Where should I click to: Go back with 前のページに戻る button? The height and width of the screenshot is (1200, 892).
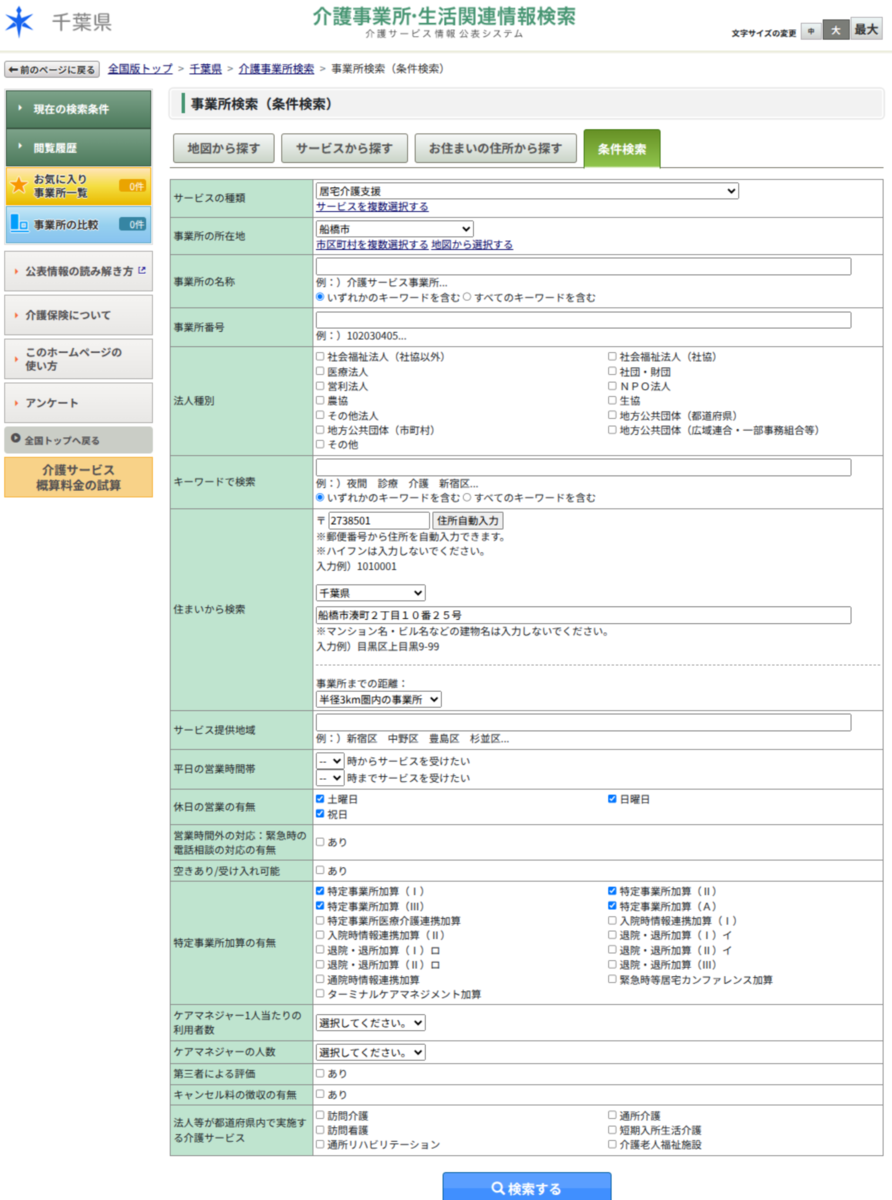coord(52,69)
